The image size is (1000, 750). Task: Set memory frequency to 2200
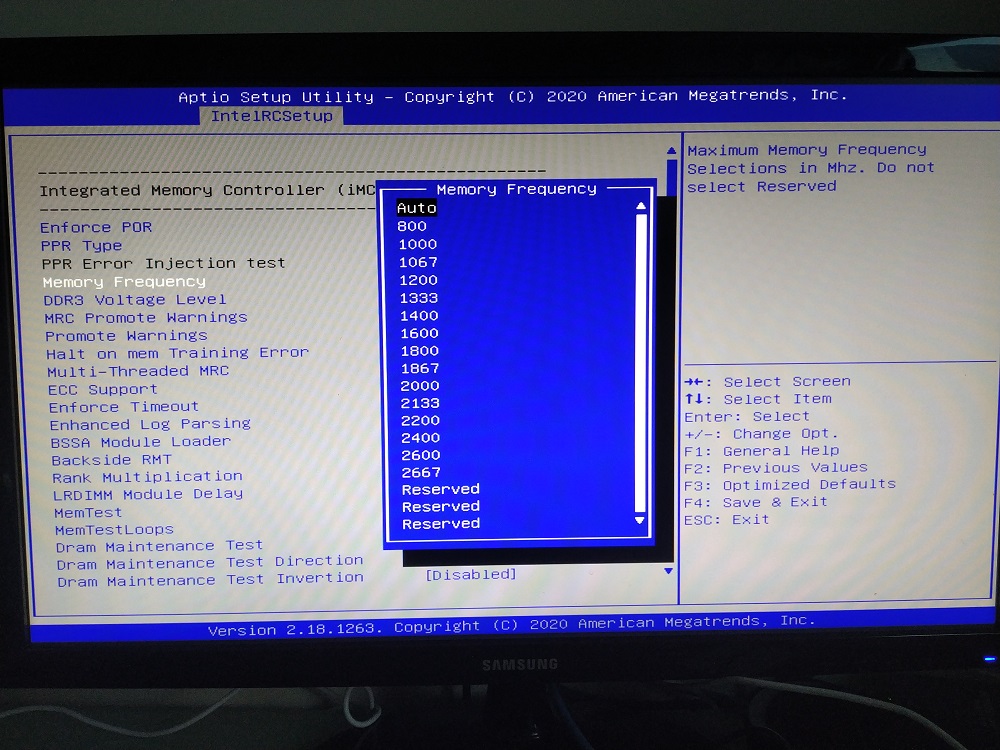tap(420, 420)
